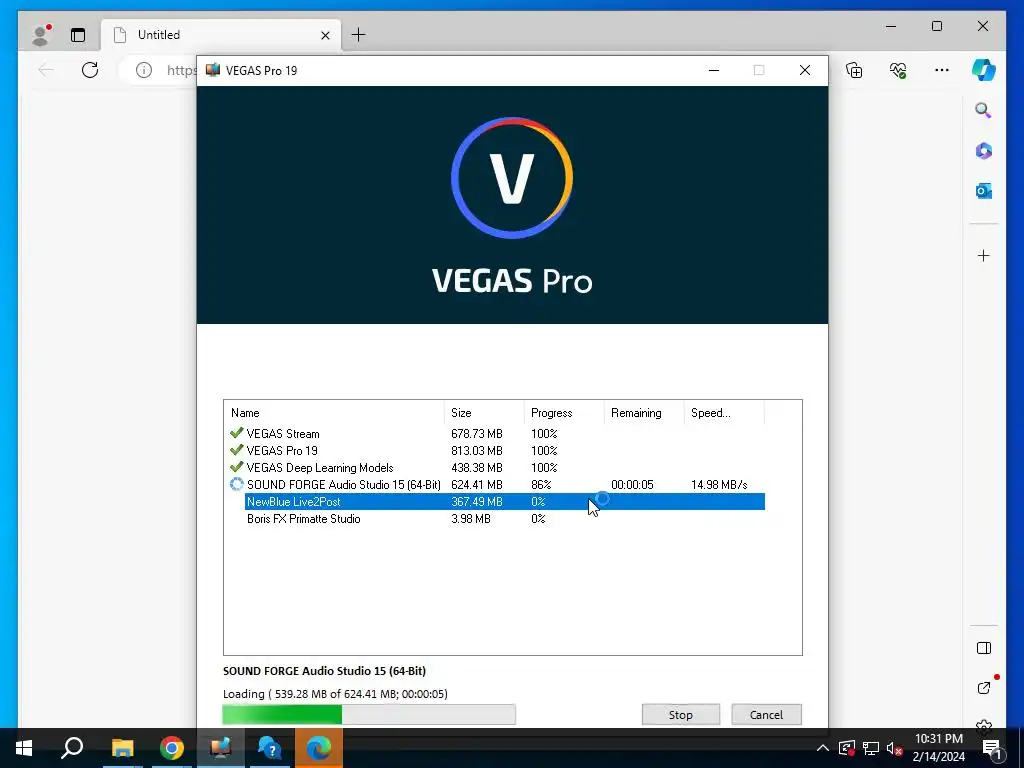Image resolution: width=1024 pixels, height=768 pixels.
Task: Click the VEGAS Stream completed checkmark icon
Action: tap(236, 433)
